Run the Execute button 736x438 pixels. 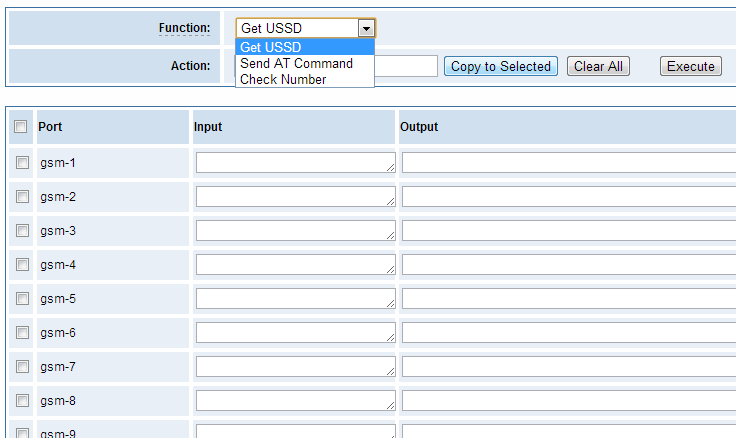tap(690, 66)
